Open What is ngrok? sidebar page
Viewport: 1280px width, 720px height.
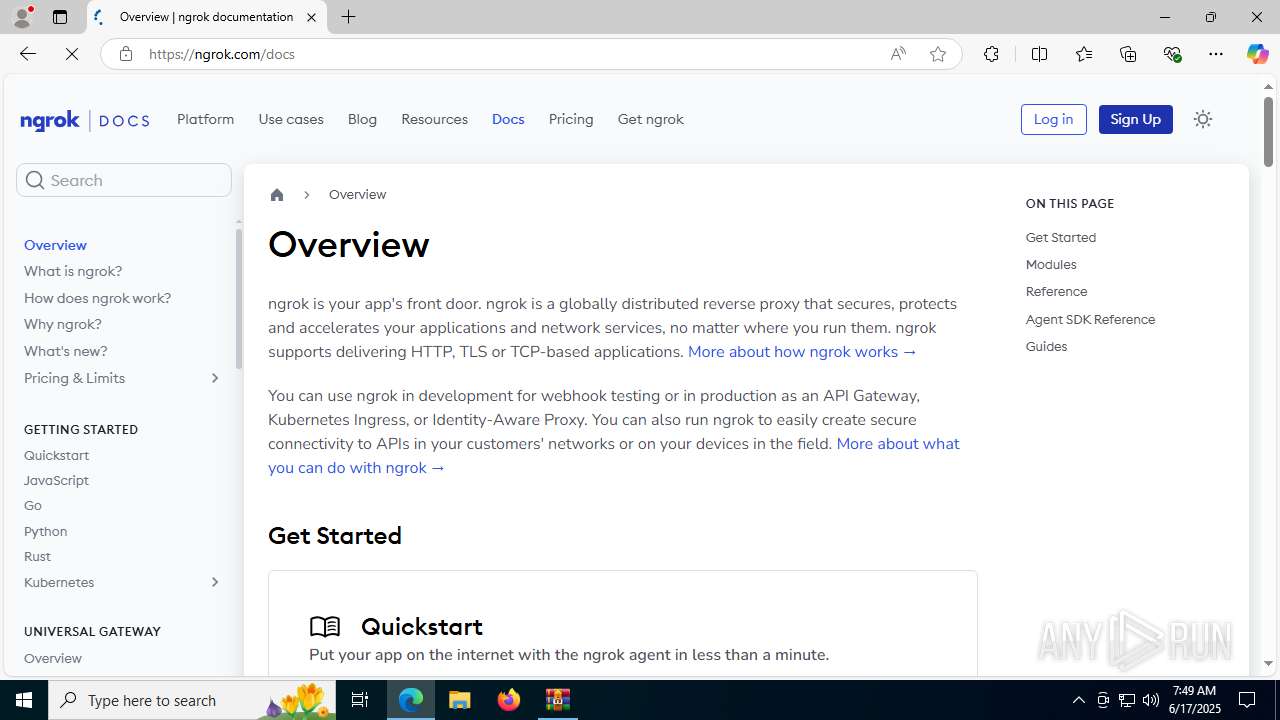pos(73,271)
